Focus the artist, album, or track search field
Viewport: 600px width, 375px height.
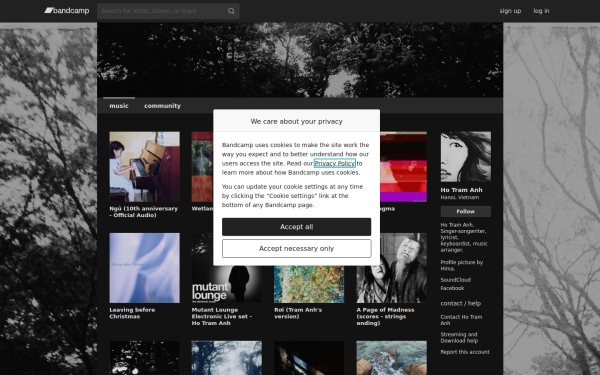pyautogui.click(x=168, y=11)
